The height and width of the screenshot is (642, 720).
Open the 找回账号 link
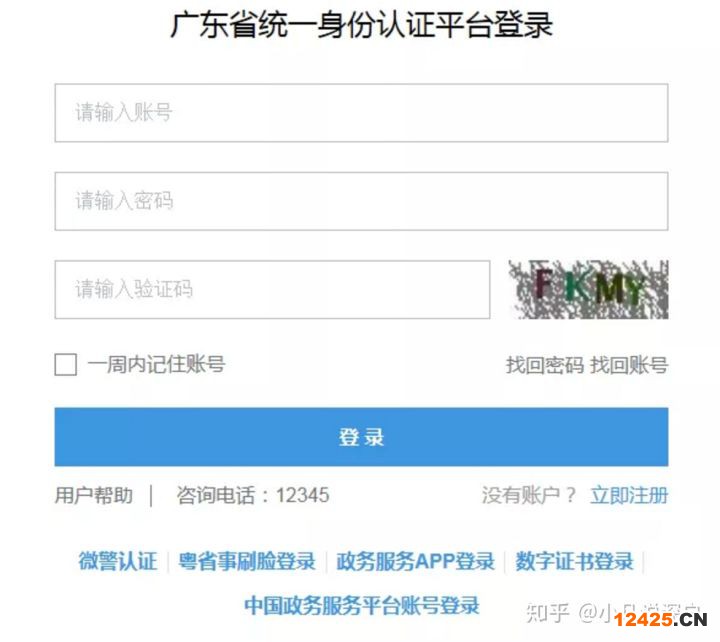point(629,365)
